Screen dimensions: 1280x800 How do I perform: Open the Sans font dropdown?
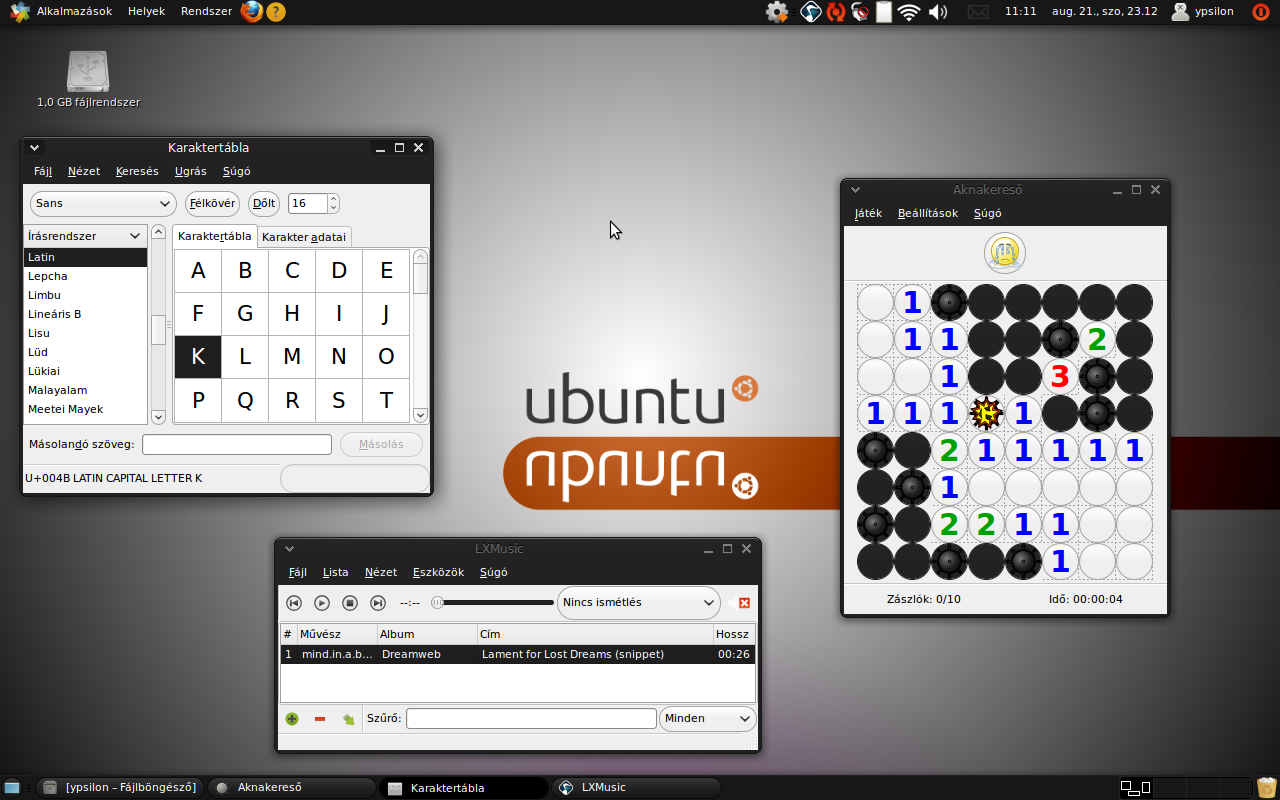coord(103,203)
